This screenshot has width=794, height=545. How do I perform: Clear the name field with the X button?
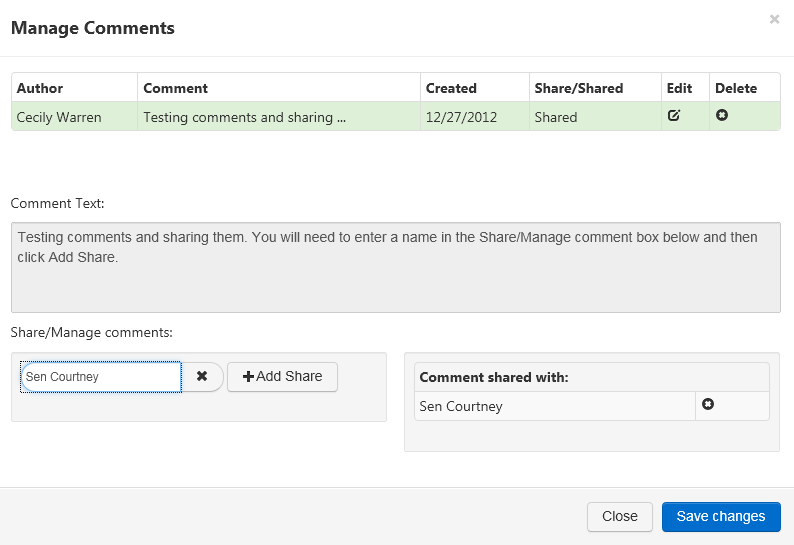click(x=202, y=376)
